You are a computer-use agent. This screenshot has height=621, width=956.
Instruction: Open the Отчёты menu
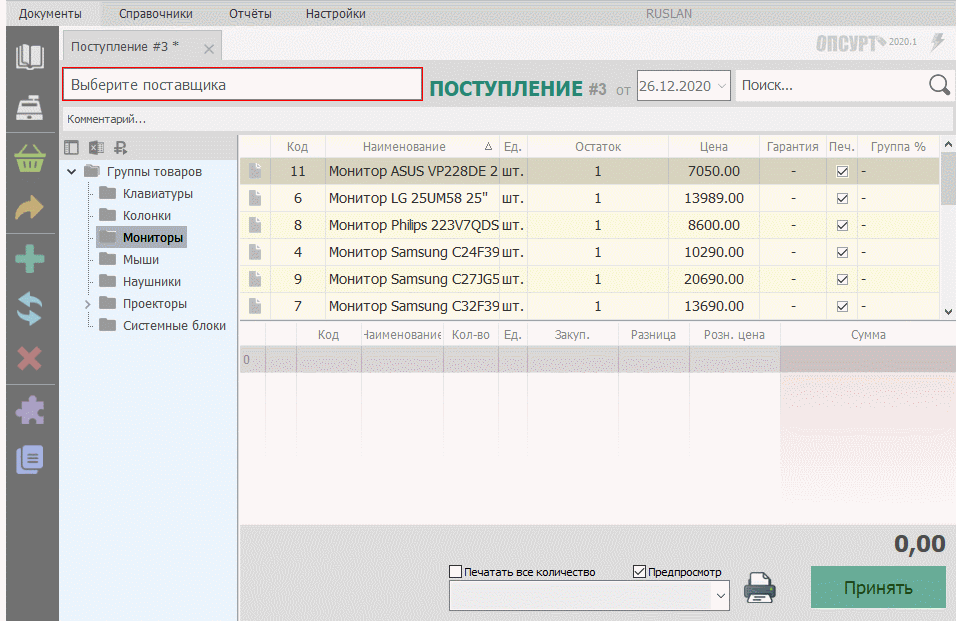point(249,14)
